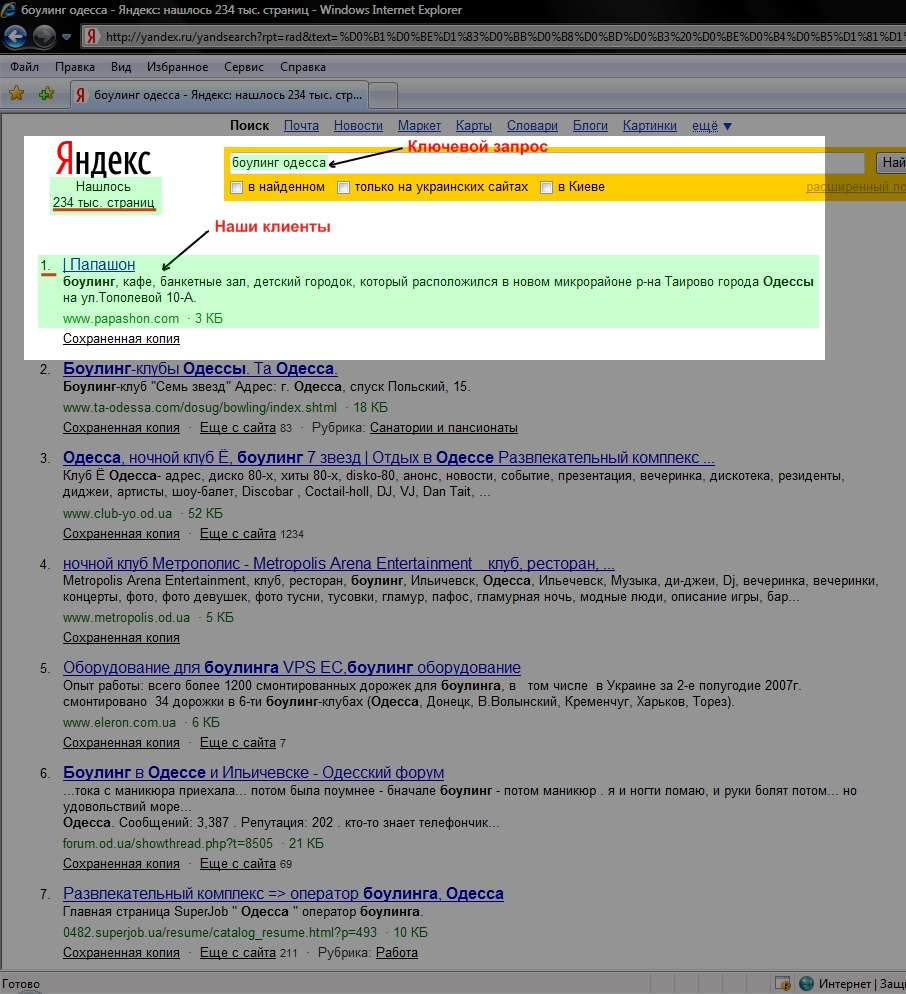The width and height of the screenshot is (906, 994).
Task: Open the Справка menu
Action: click(302, 67)
